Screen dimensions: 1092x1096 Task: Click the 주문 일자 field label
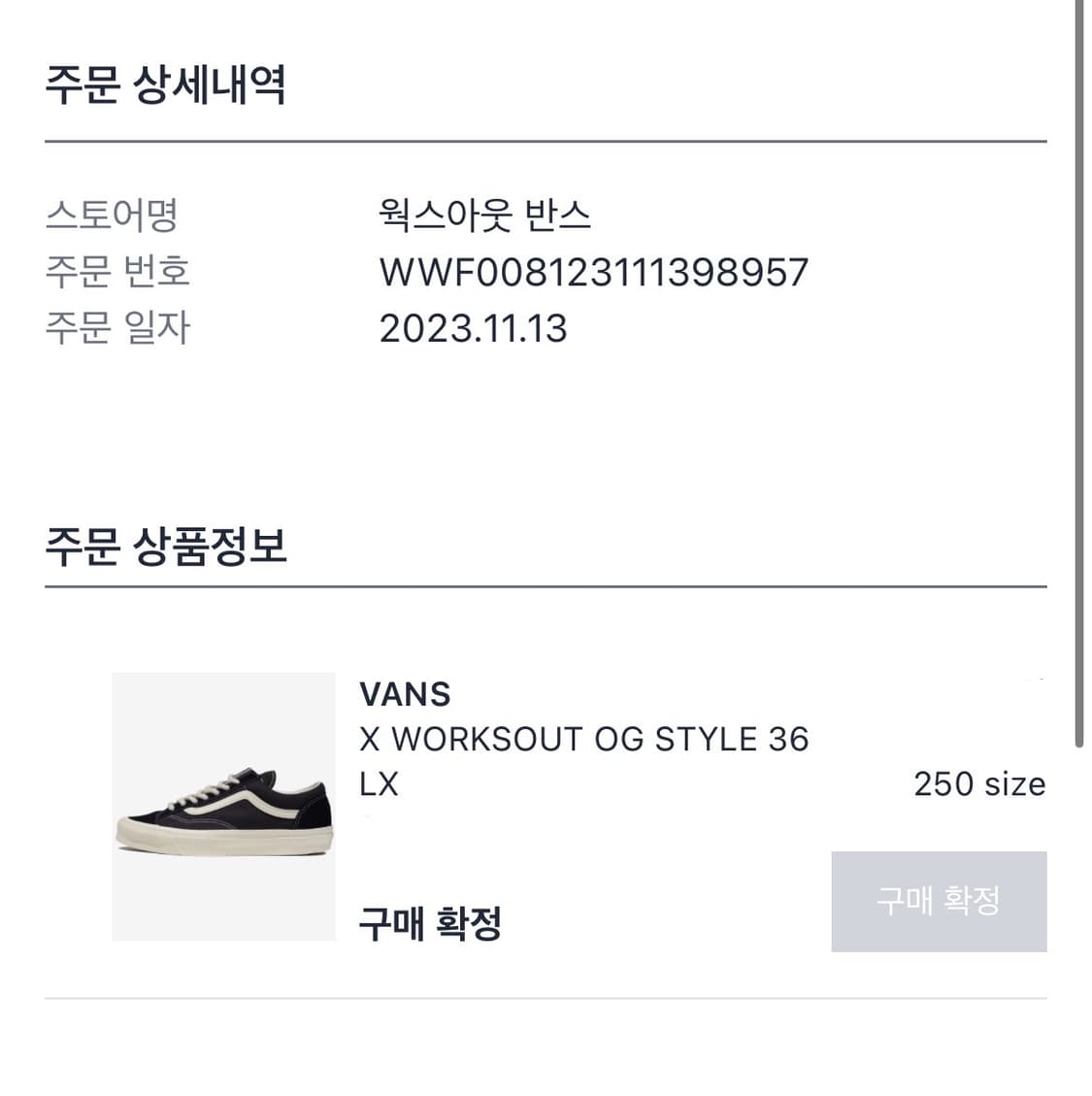point(117,328)
